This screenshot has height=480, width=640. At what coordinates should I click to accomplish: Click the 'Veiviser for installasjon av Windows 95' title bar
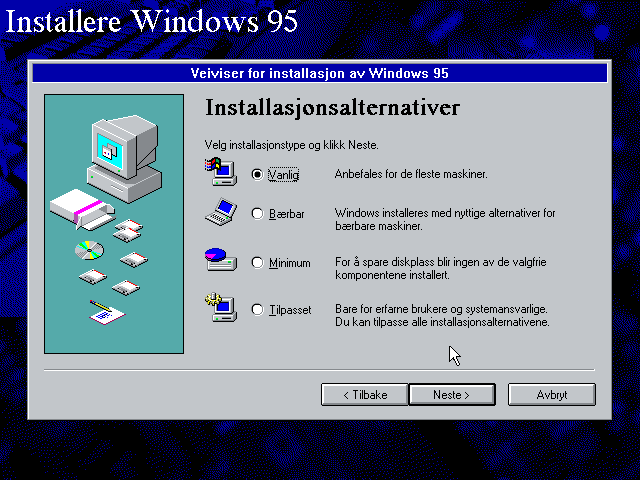pyautogui.click(x=320, y=73)
